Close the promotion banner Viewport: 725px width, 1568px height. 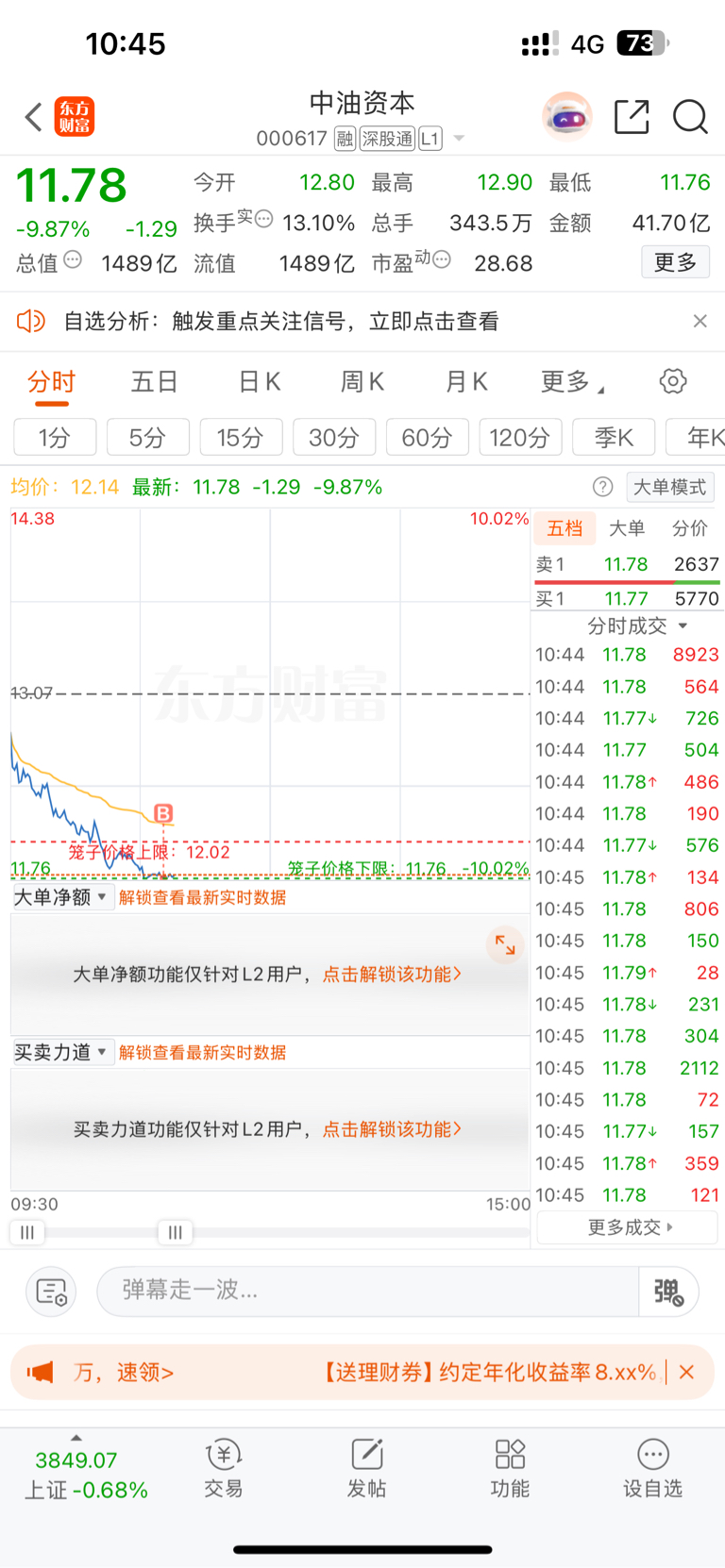[687, 1372]
